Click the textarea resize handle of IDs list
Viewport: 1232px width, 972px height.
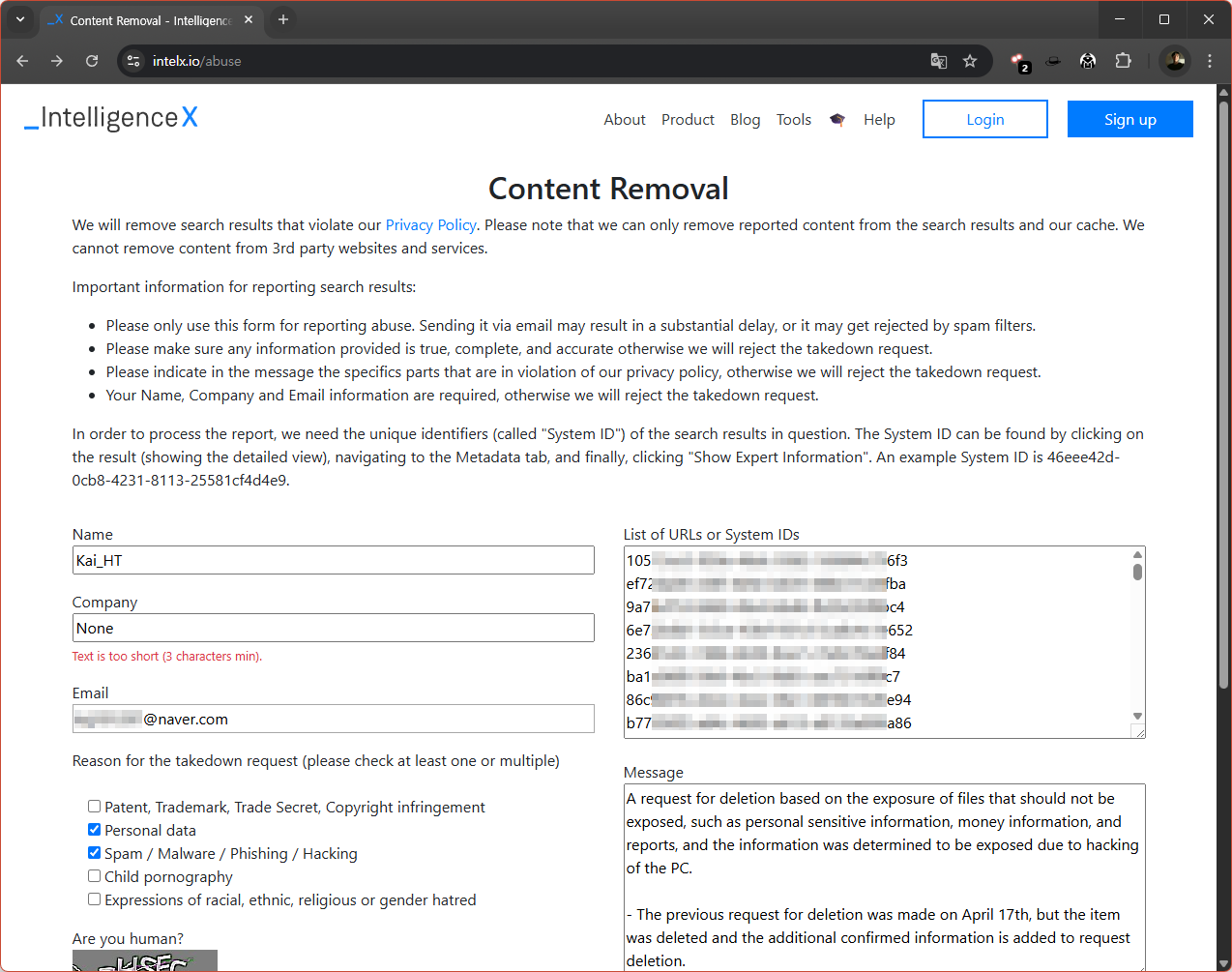coord(1139,732)
